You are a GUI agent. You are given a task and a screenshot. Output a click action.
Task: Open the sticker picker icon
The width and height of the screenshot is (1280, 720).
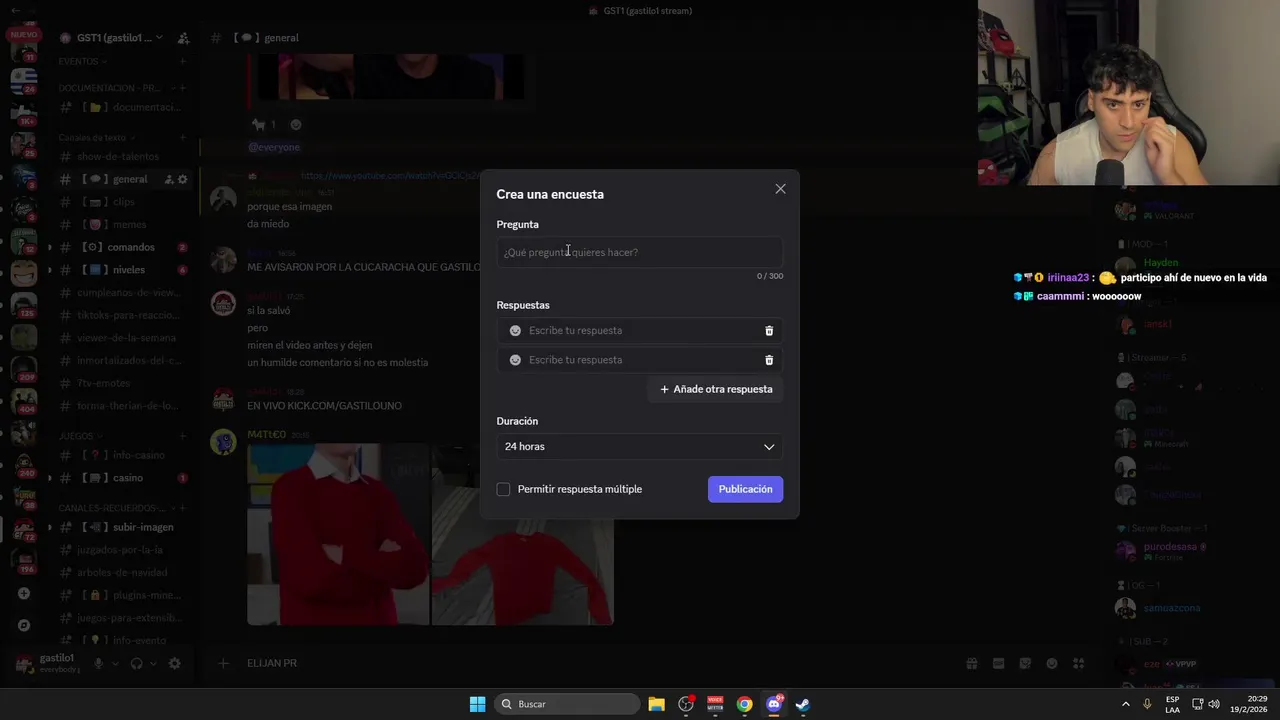(x=1025, y=663)
